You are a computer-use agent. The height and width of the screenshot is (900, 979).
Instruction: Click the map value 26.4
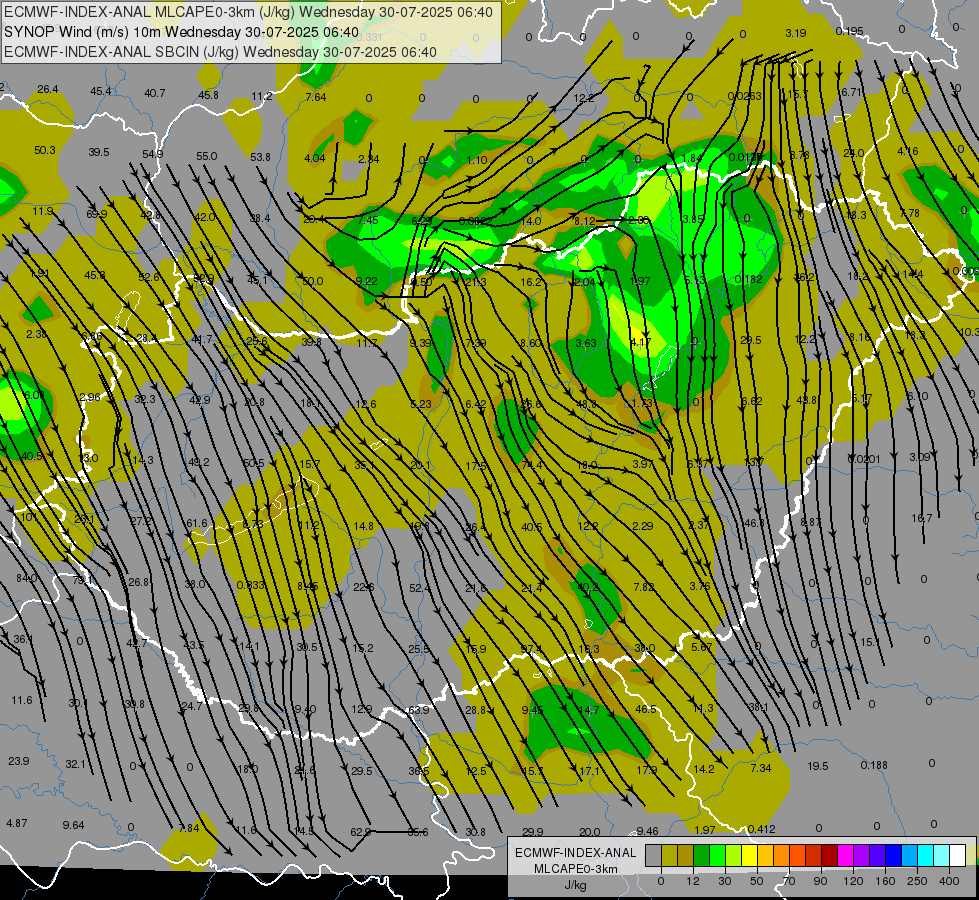(47, 89)
